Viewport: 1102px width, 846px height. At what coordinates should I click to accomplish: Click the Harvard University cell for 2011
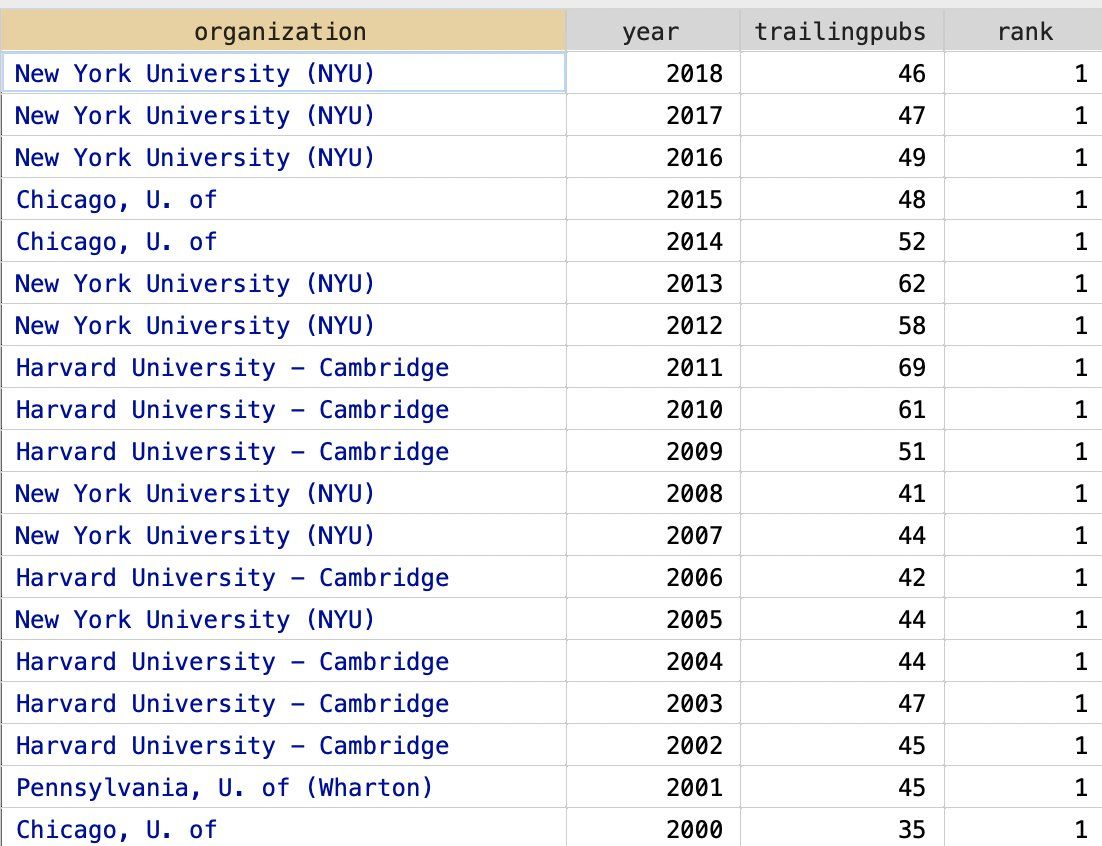tap(232, 368)
